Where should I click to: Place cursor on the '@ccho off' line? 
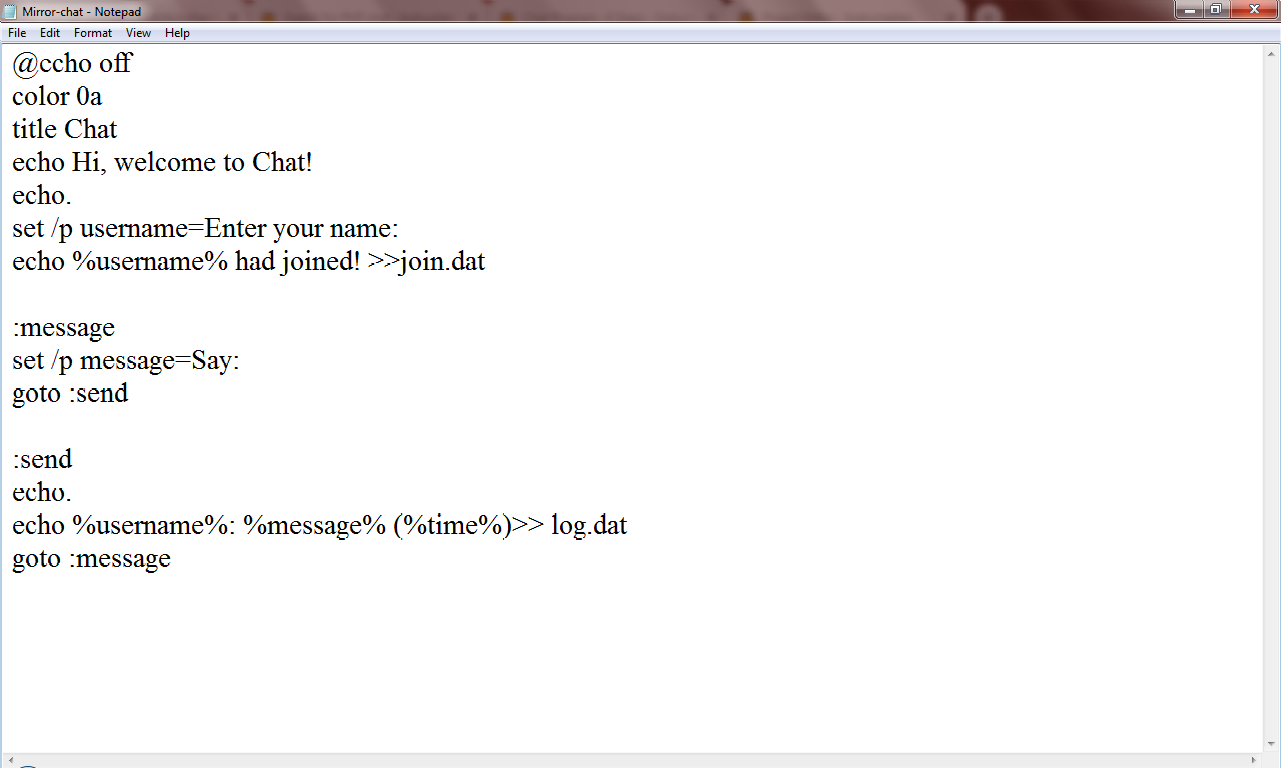(70, 63)
